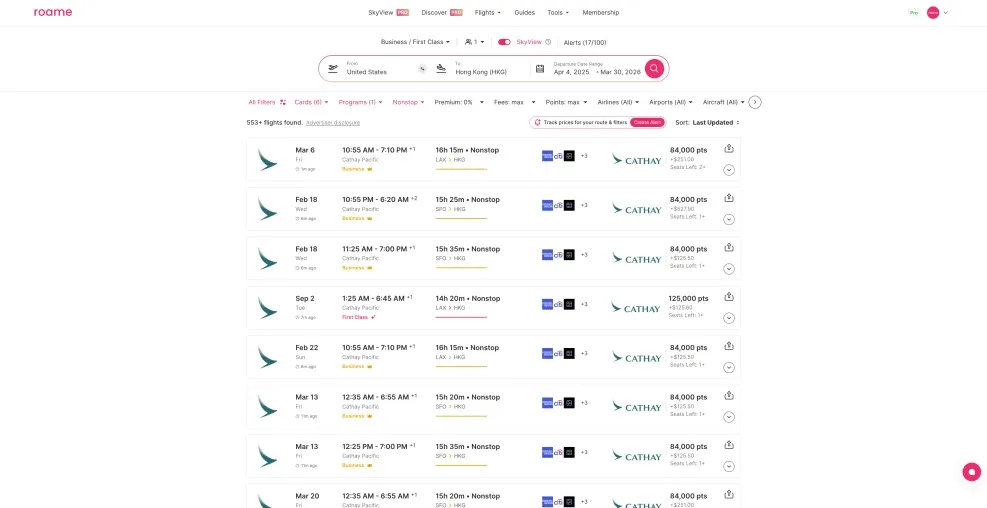Change the Sort: Last Updated option
This screenshot has width=987, height=508.
[x=715, y=122]
